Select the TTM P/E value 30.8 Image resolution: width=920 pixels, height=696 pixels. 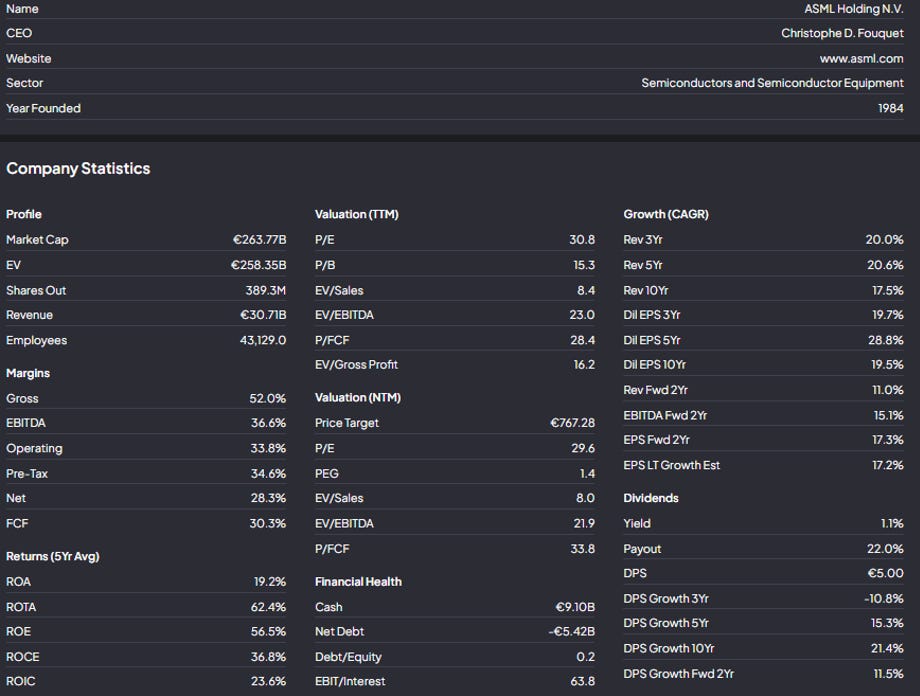(x=582, y=239)
